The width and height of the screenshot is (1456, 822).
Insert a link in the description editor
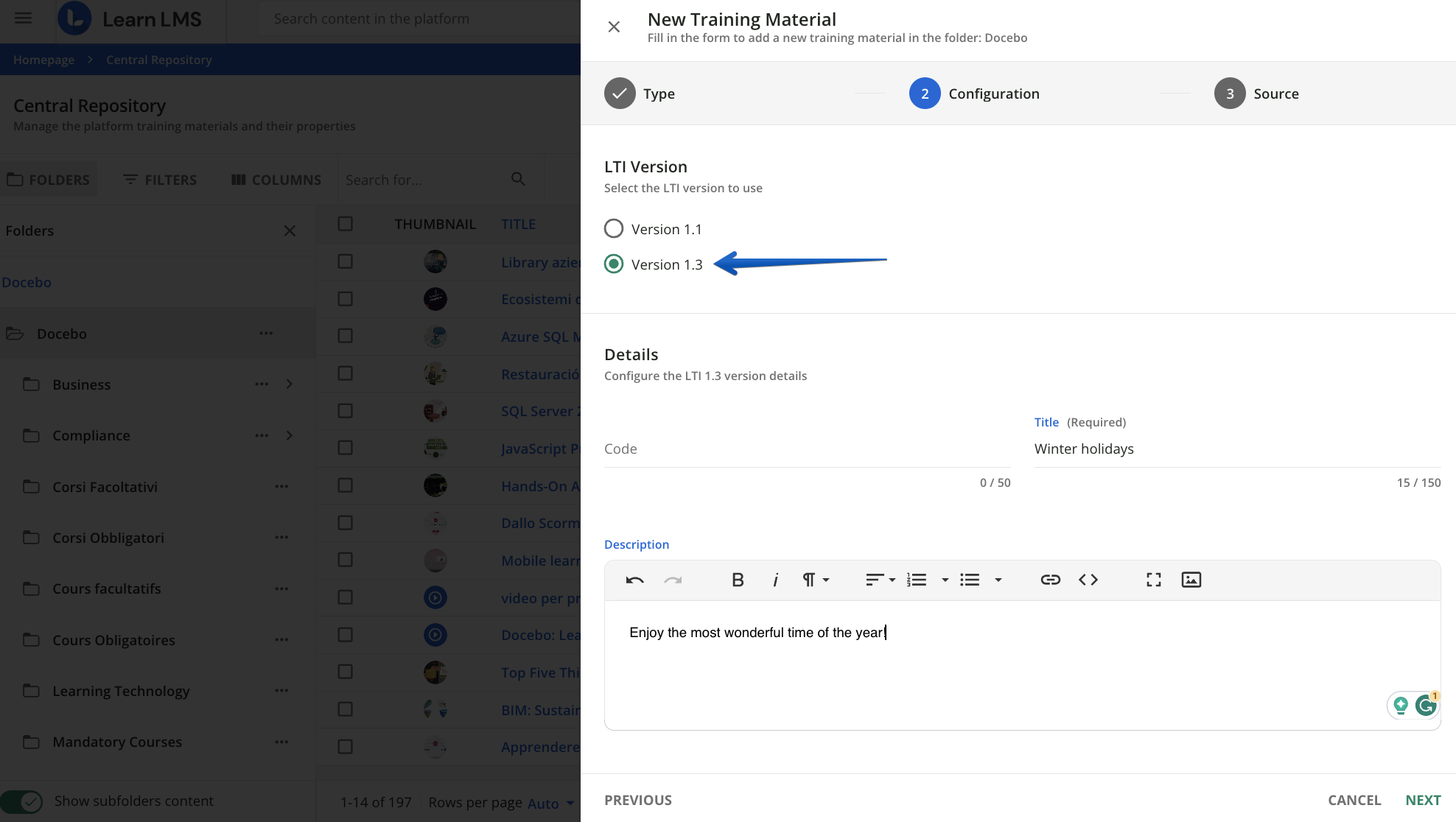(x=1050, y=580)
